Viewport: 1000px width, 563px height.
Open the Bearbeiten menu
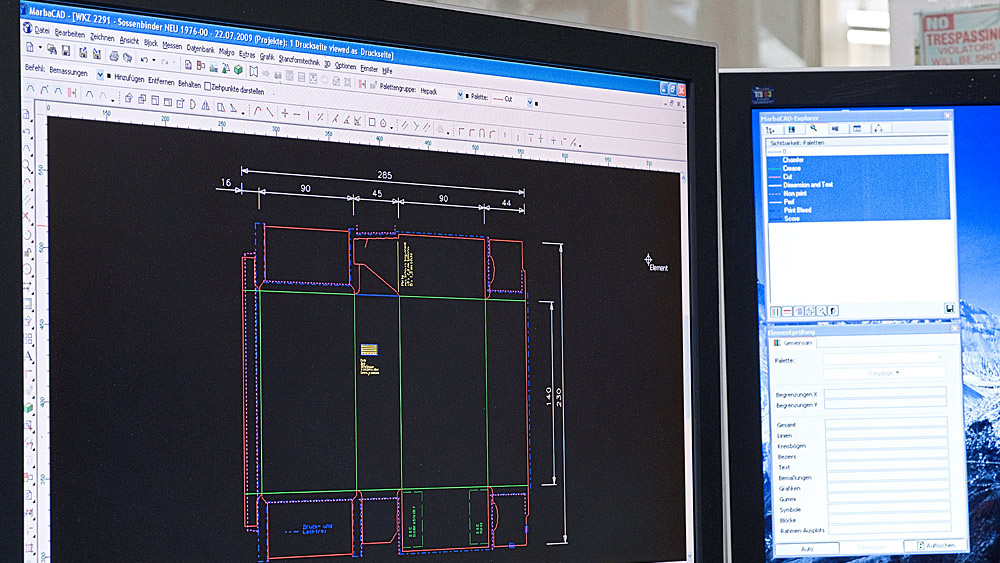tap(70, 34)
